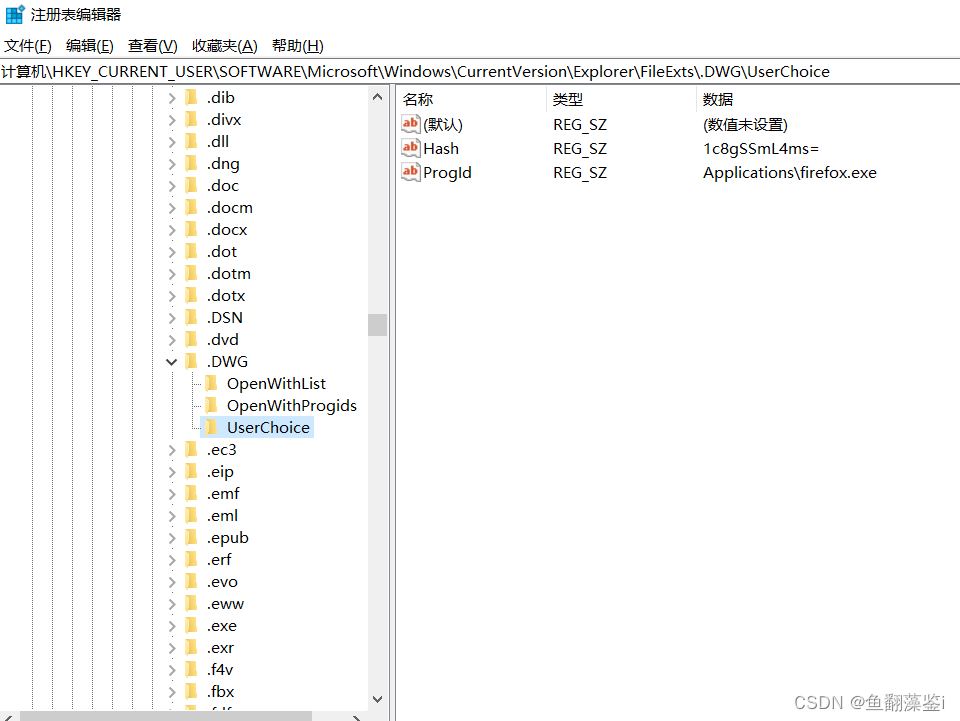The width and height of the screenshot is (960, 721).
Task: Click the OpenWithList folder icon
Action: tap(212, 384)
